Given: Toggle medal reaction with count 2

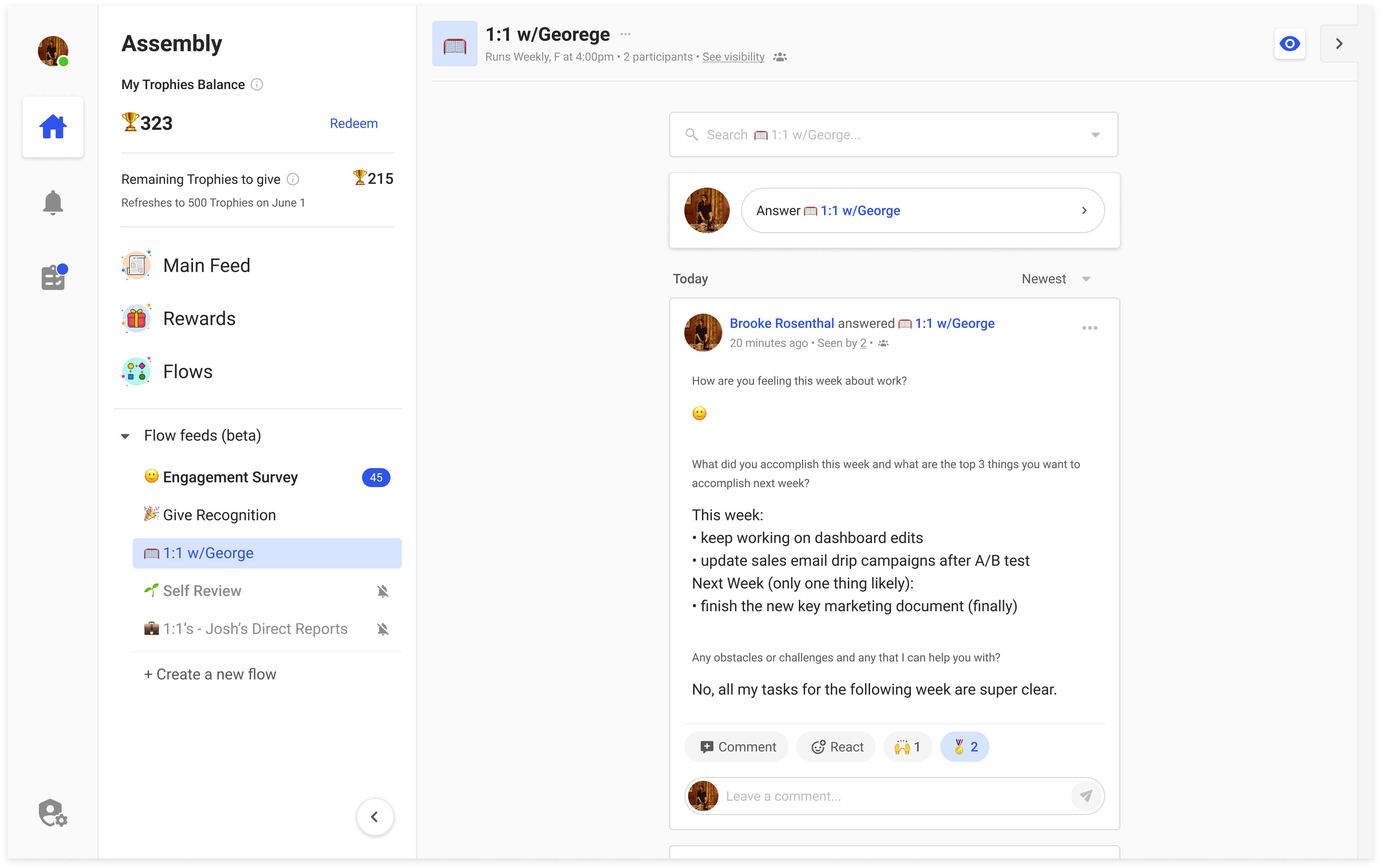Looking at the screenshot, I should click(965, 746).
